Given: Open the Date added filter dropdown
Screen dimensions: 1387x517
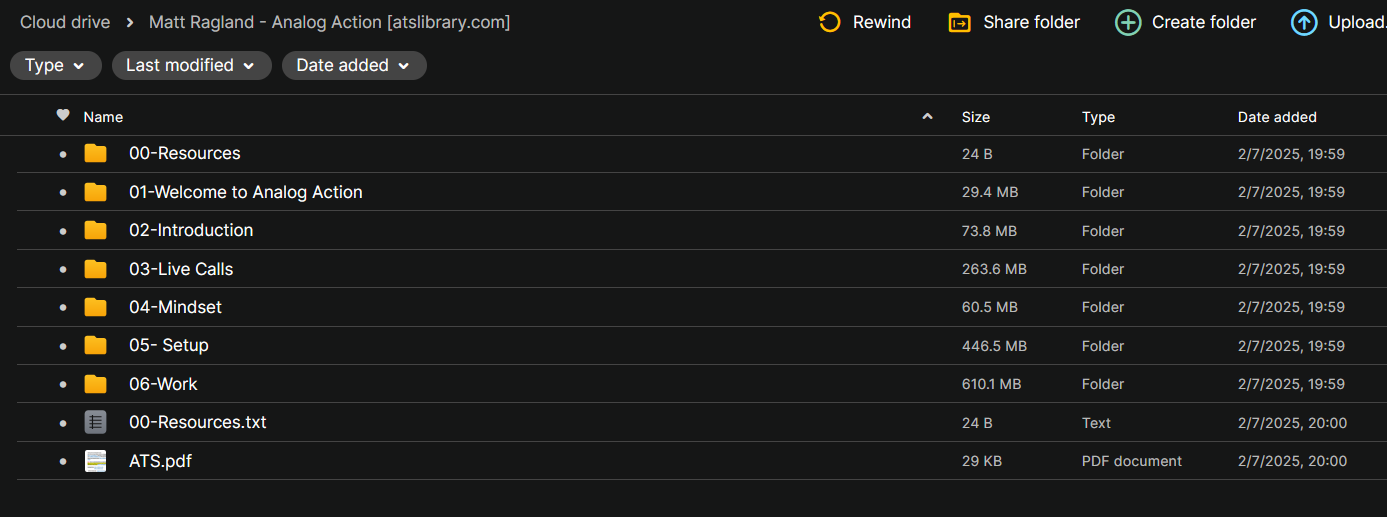Looking at the screenshot, I should click(x=354, y=65).
